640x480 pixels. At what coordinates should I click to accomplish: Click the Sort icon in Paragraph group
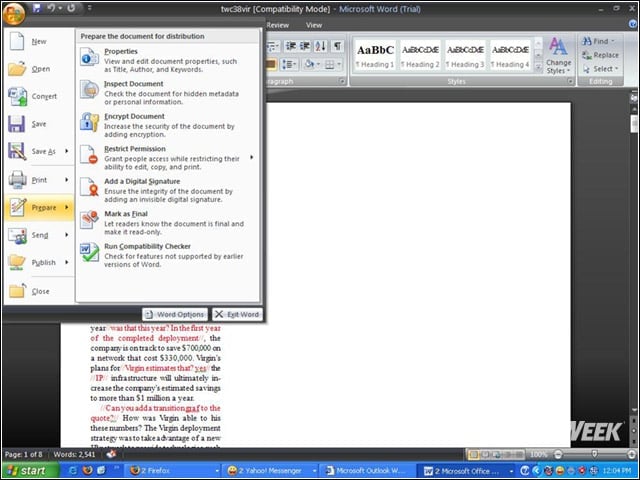pos(320,46)
